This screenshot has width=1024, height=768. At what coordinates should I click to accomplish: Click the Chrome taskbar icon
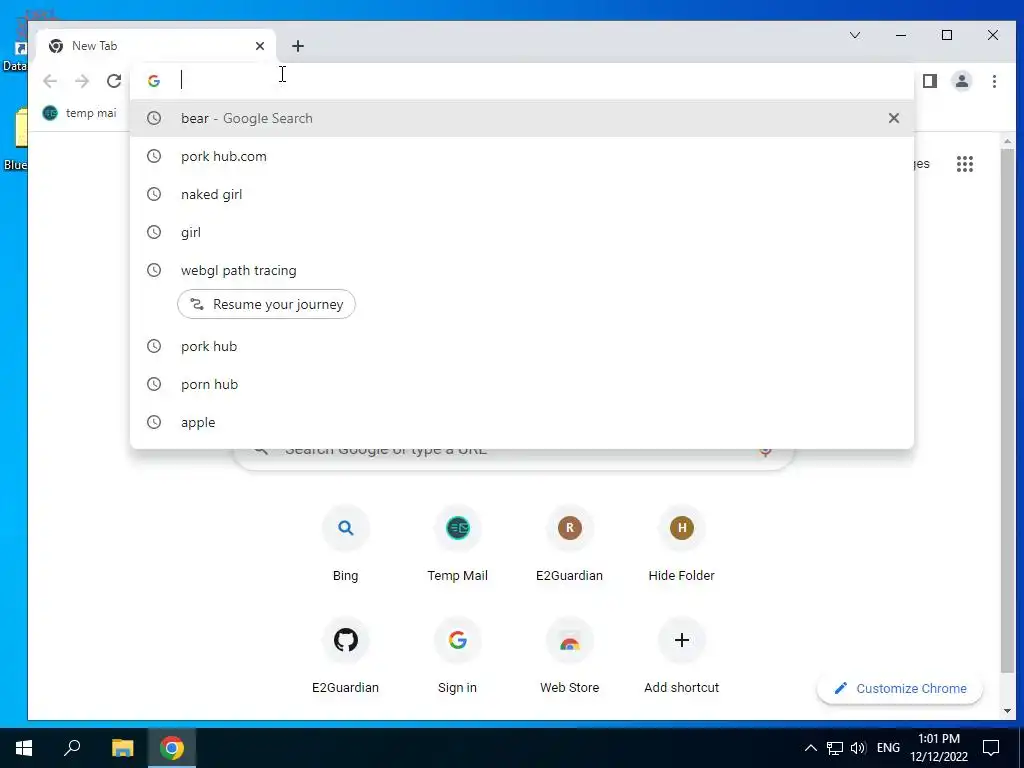tap(172, 748)
